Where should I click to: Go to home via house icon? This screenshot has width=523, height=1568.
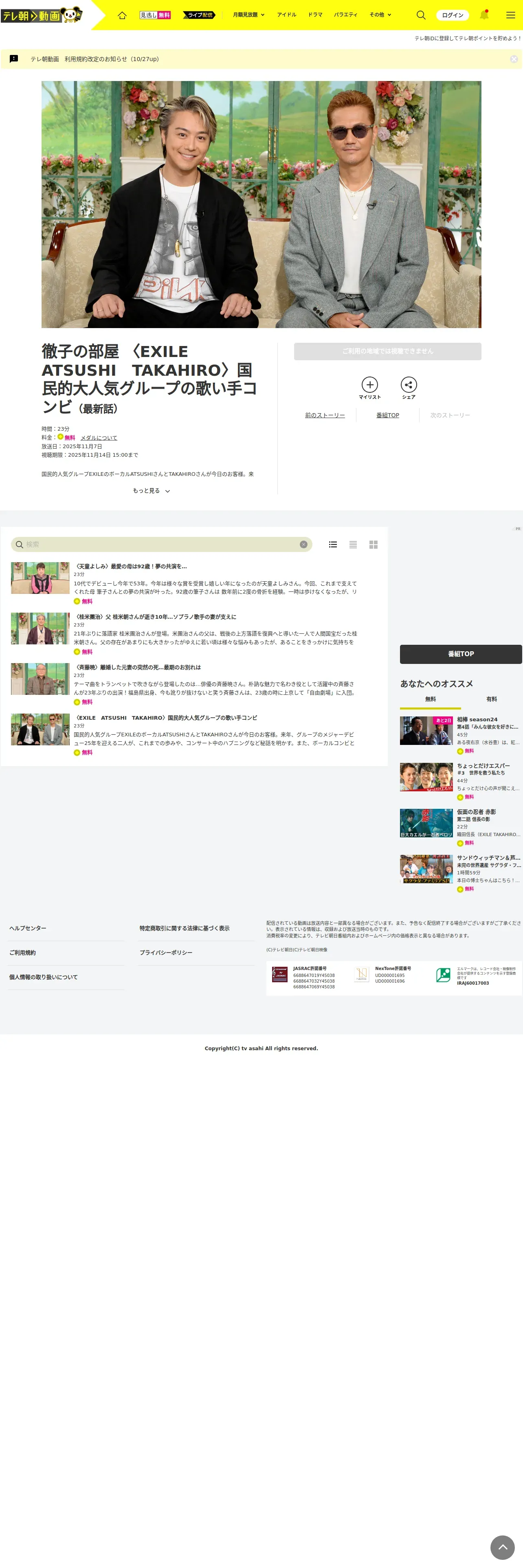click(122, 15)
